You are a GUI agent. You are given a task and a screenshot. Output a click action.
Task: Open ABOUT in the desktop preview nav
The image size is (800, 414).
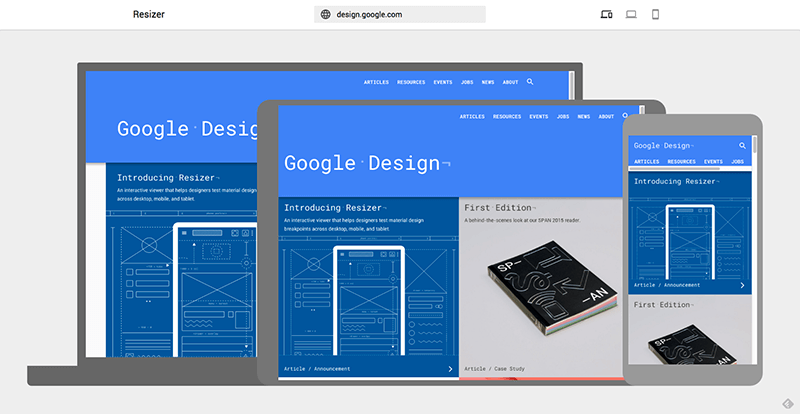(x=510, y=82)
